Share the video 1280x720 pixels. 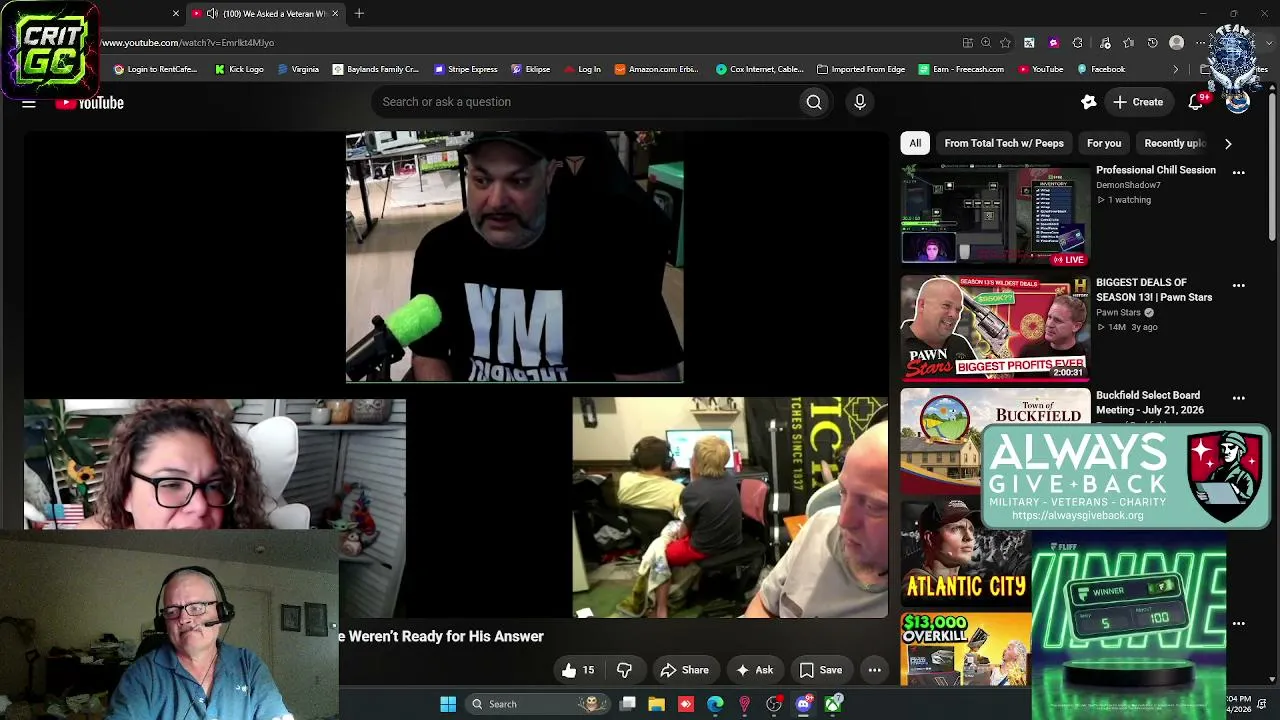(685, 670)
